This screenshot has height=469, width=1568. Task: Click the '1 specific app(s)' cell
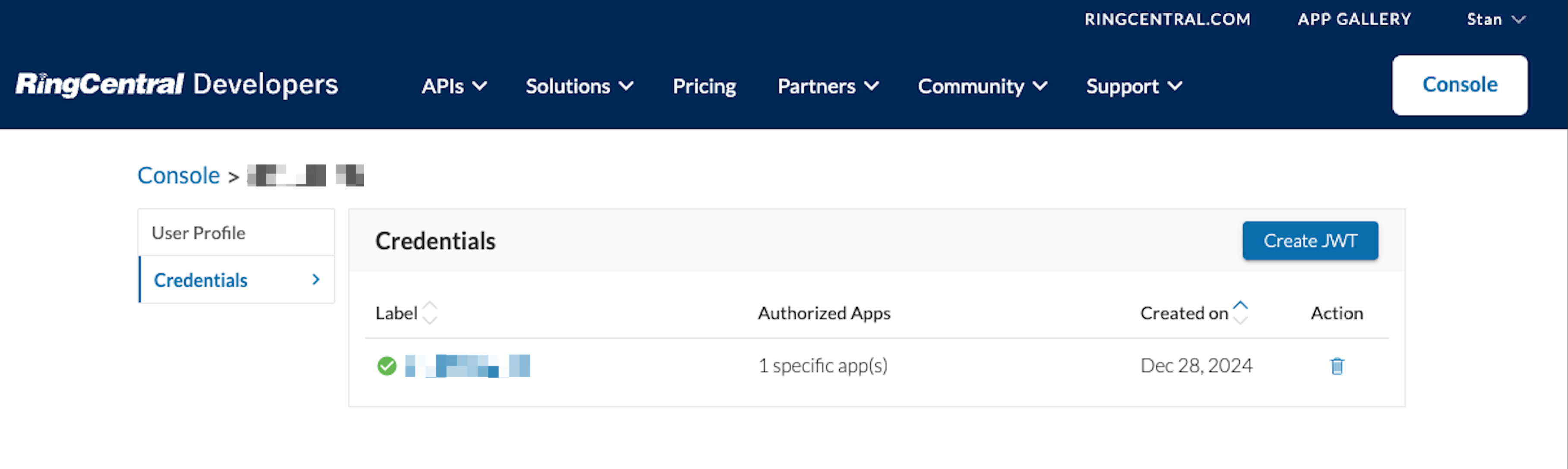[823, 366]
